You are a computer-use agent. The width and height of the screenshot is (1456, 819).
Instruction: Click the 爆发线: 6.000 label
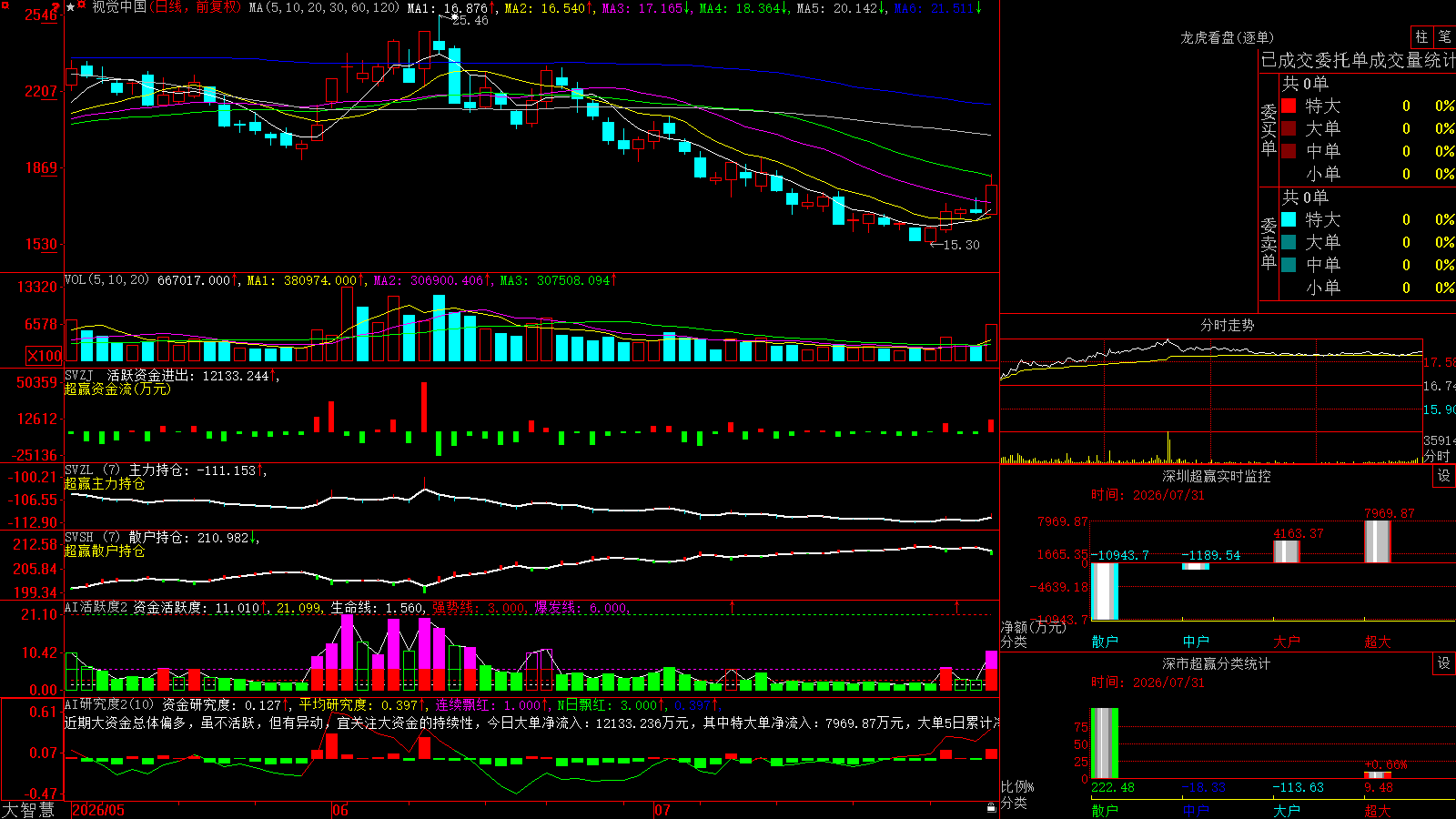[581, 608]
